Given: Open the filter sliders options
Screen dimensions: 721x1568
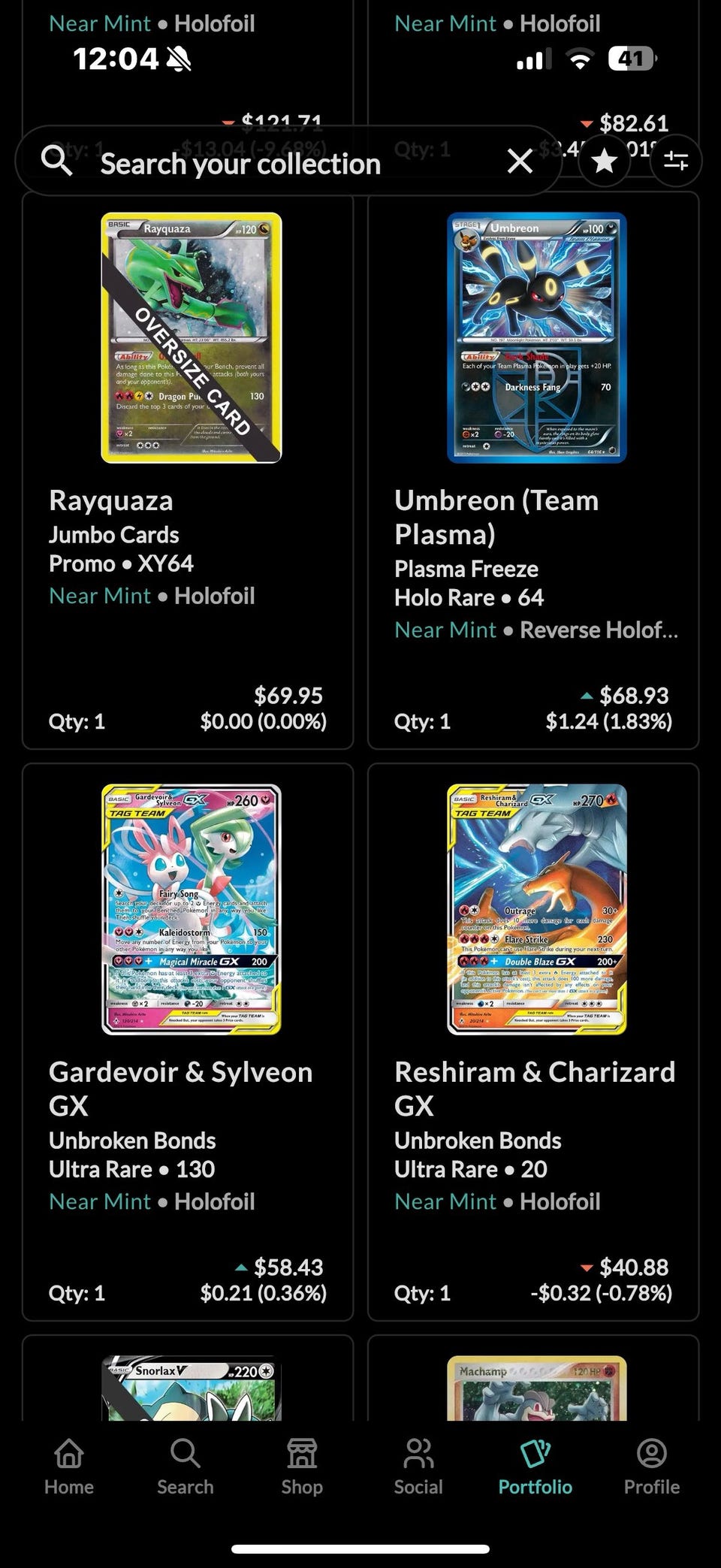Looking at the screenshot, I should point(676,161).
